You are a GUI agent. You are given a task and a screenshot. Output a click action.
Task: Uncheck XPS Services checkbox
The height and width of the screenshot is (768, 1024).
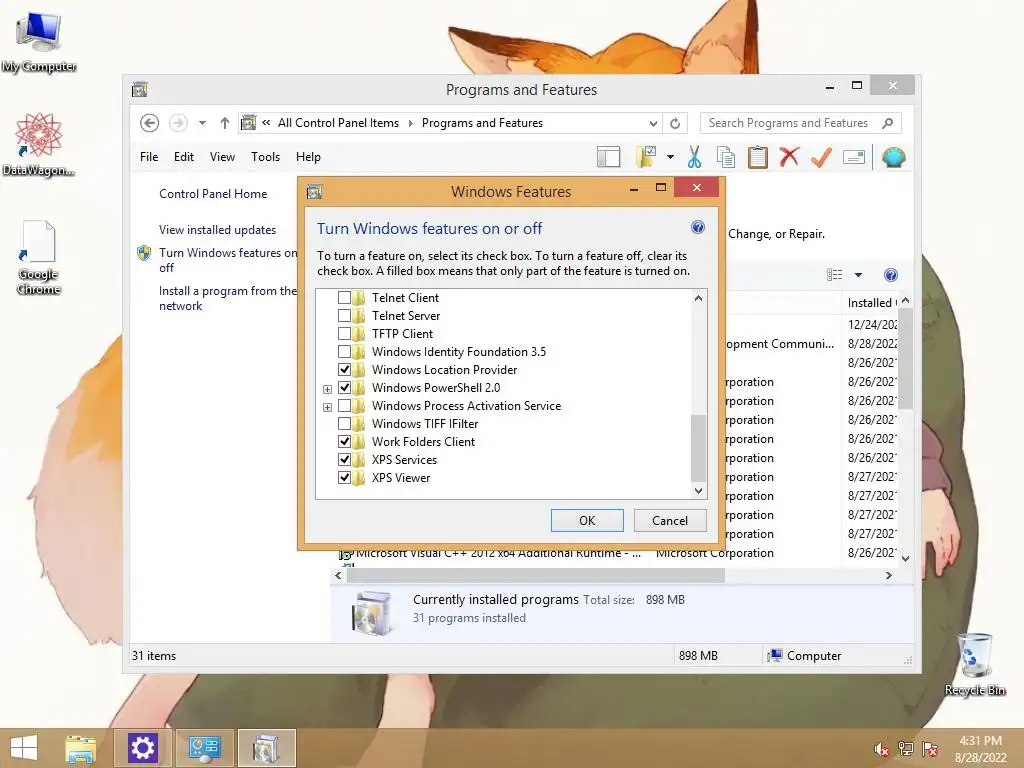tap(344, 460)
